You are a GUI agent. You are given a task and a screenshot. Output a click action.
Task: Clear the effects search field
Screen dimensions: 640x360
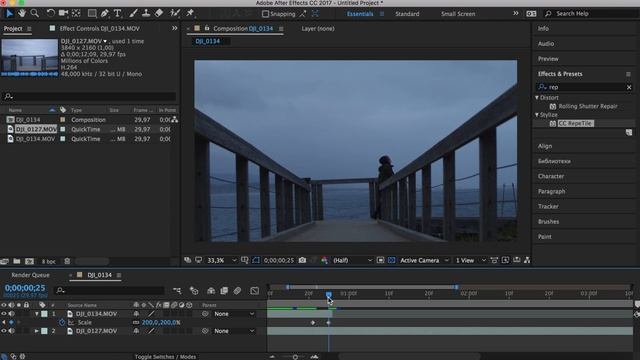629,87
